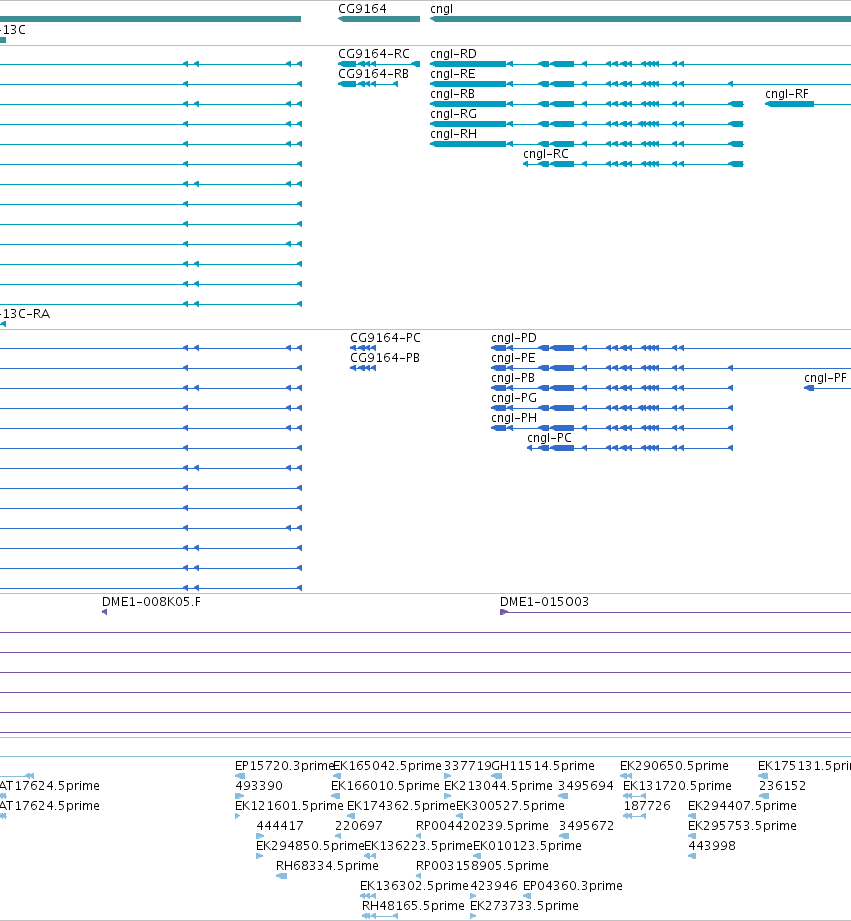
Task: Click the cngl gene label in the top track
Action: (x=442, y=9)
